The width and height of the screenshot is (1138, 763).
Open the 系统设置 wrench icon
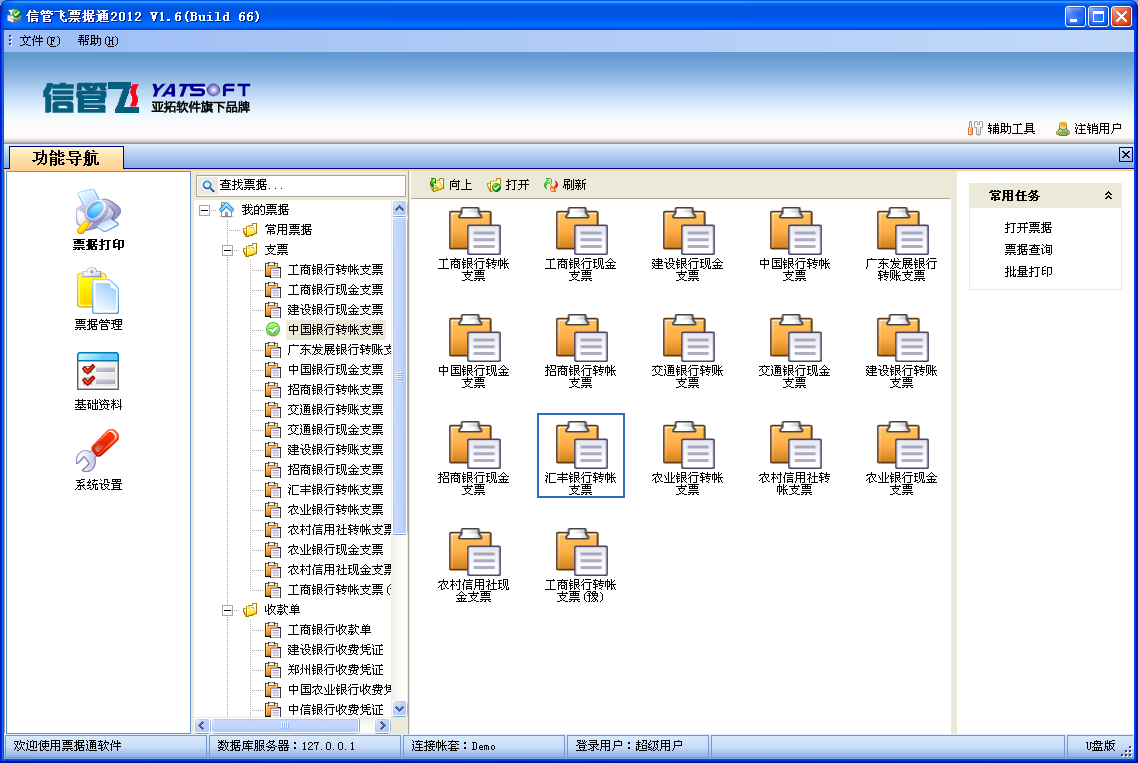pyautogui.click(x=98, y=452)
